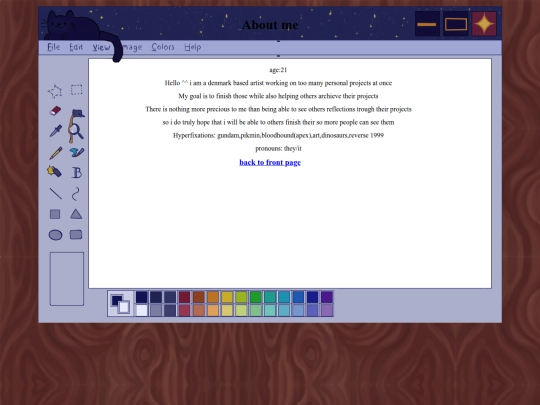Image resolution: width=540 pixels, height=405 pixels.
Task: Click the gold star close button
Action: [x=484, y=24]
